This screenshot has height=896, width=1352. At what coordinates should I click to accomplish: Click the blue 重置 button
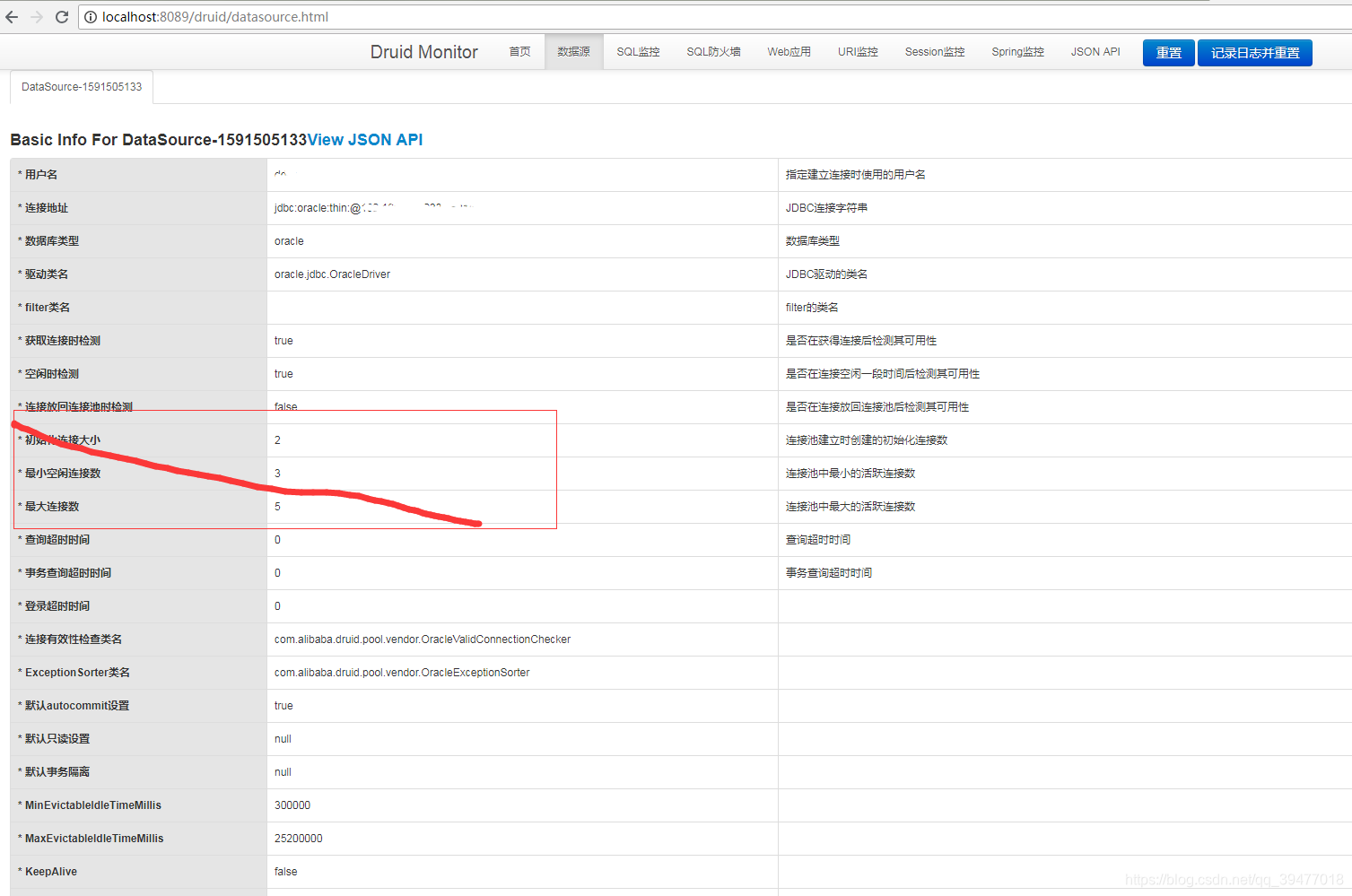1168,53
